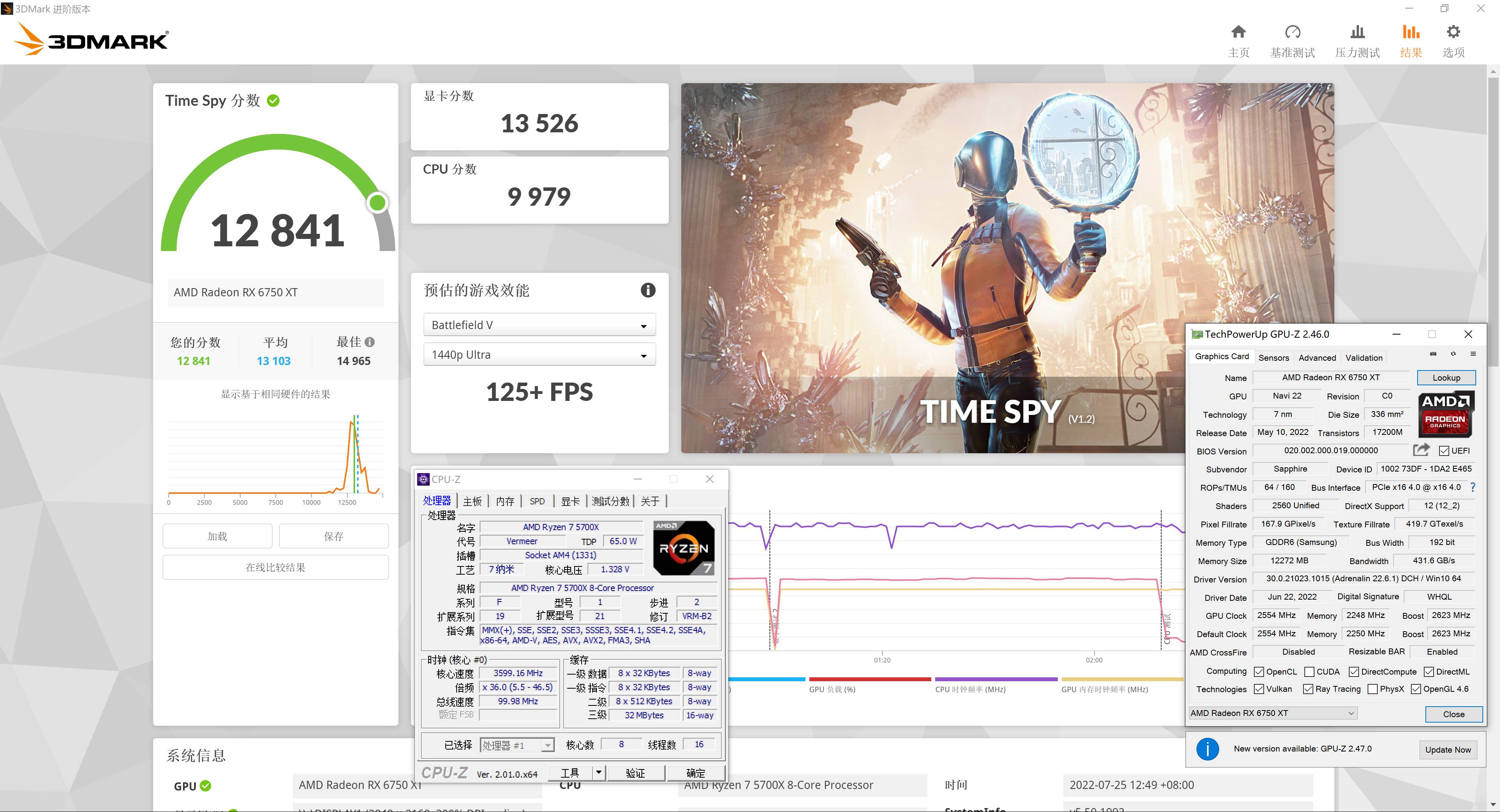Open the 压力测试 stress test section
Image resolution: width=1500 pixels, height=812 pixels.
[x=1357, y=32]
